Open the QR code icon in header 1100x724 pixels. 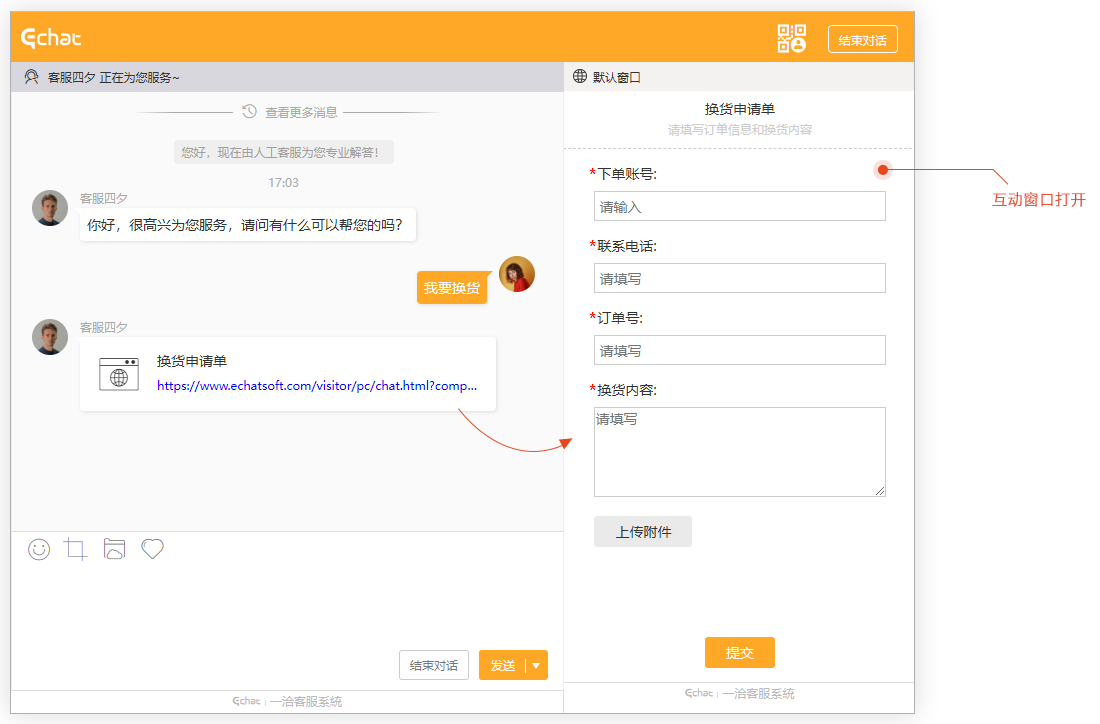[x=792, y=39]
